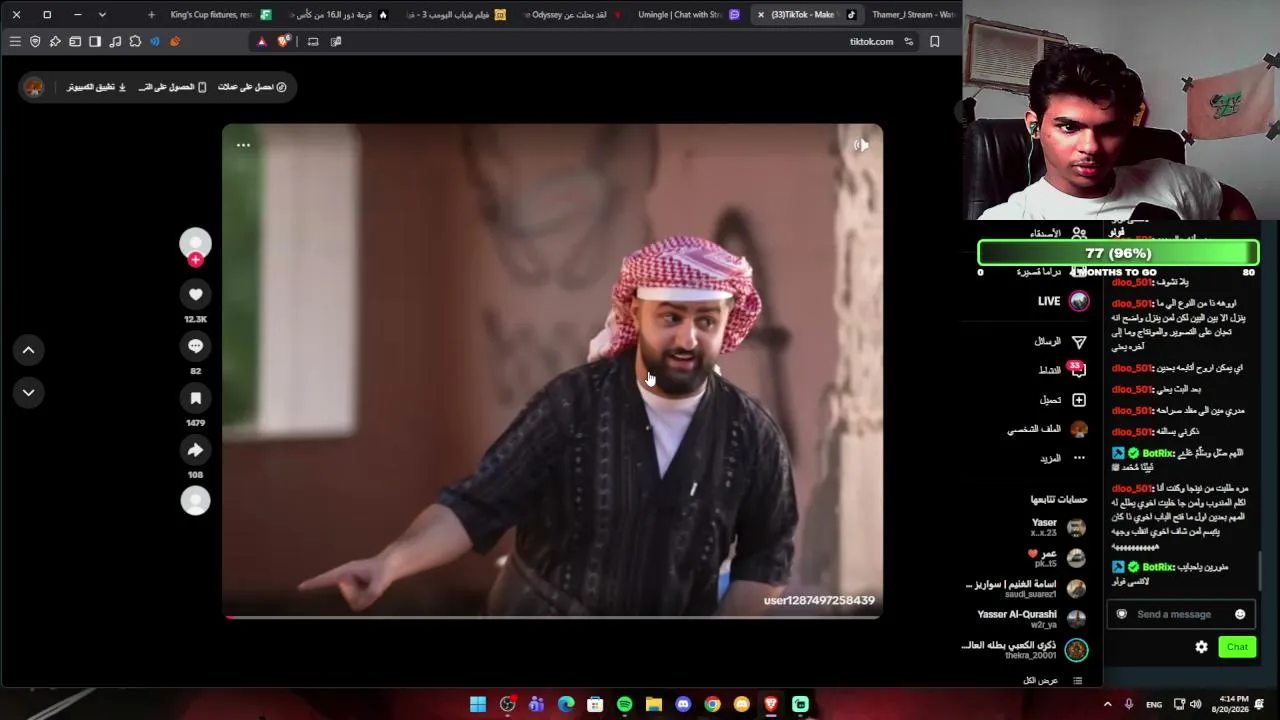
Task: Bookmark the video with the save icon
Action: pos(195,398)
